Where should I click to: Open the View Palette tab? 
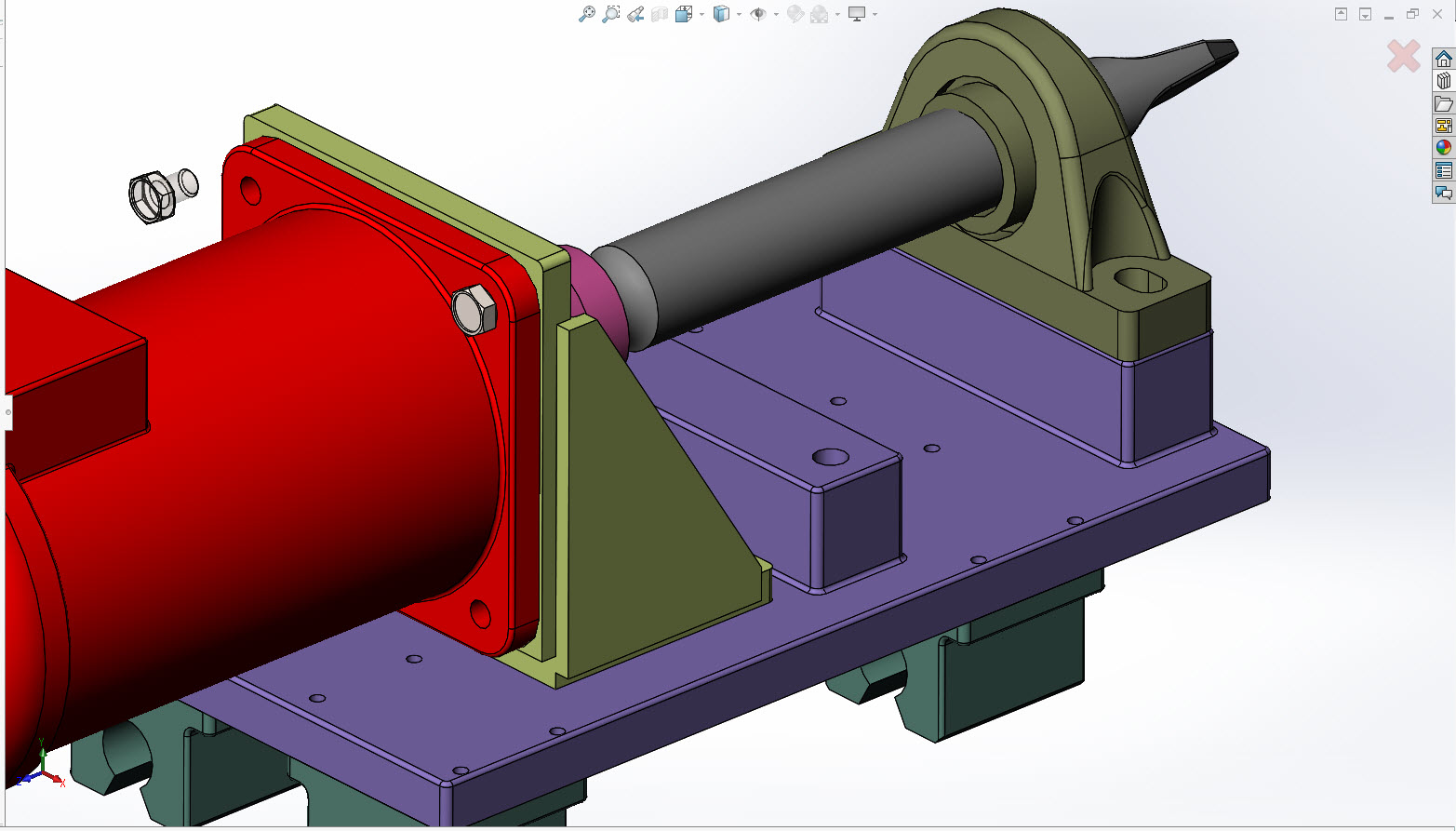click(1444, 126)
